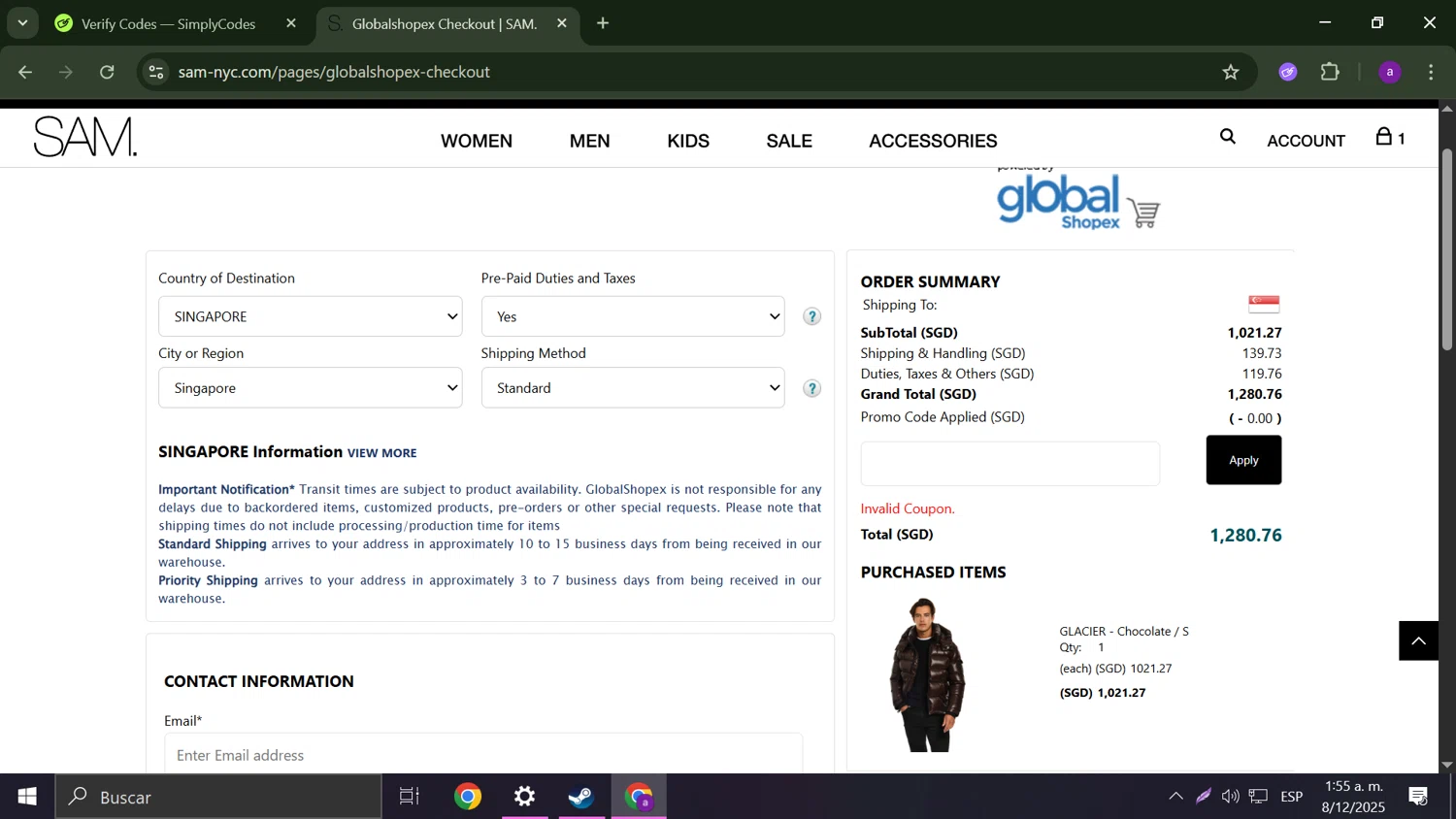Image resolution: width=1456 pixels, height=819 pixels.
Task: Open the ACCESSORIES menu
Action: (x=933, y=141)
